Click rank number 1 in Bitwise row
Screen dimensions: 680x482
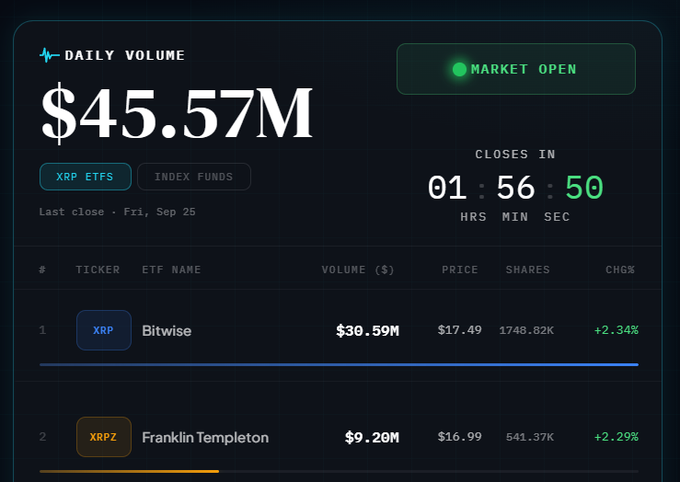click(42, 330)
